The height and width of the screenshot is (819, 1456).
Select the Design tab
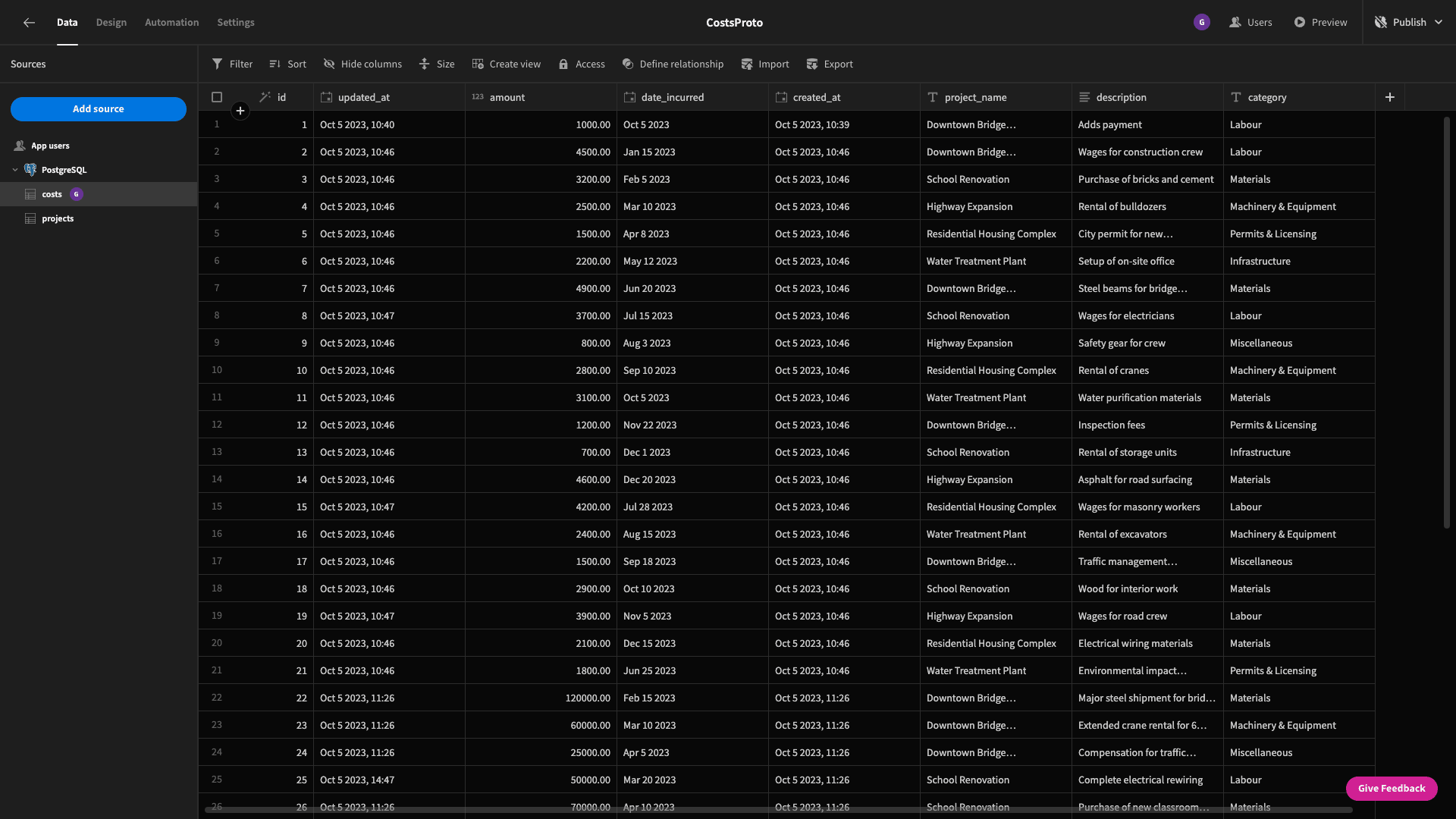(111, 22)
